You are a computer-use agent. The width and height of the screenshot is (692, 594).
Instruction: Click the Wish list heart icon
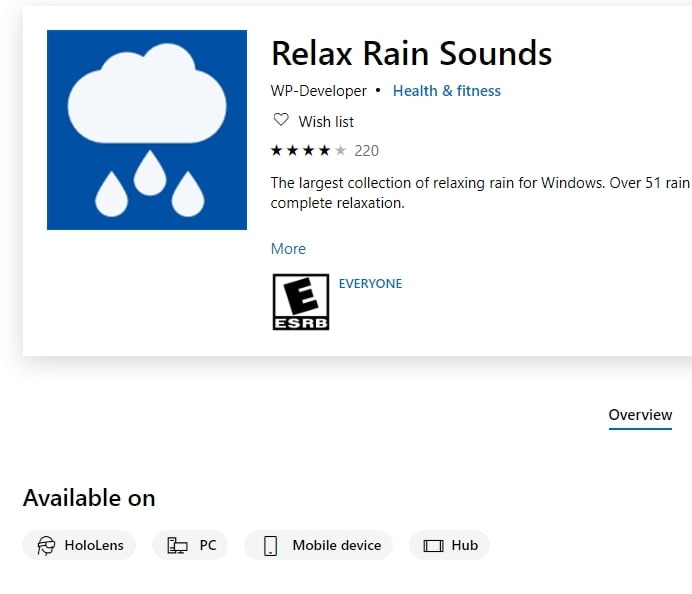click(281, 120)
